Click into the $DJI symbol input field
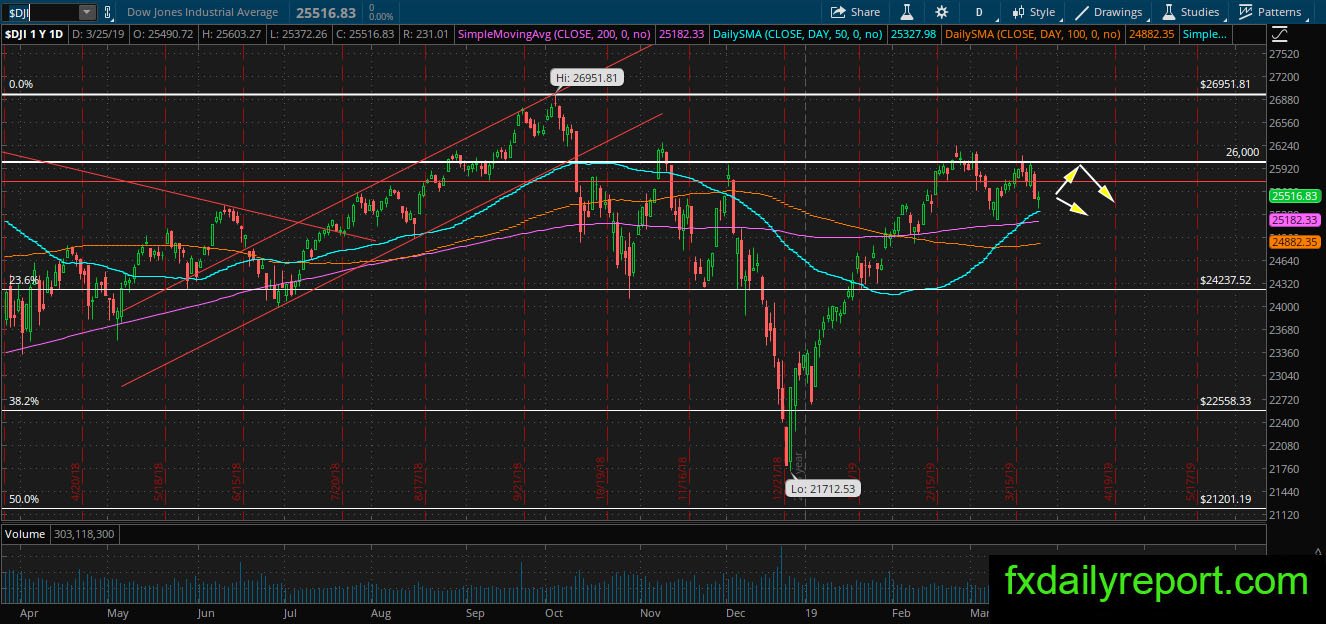The height and width of the screenshot is (624, 1326). point(40,12)
